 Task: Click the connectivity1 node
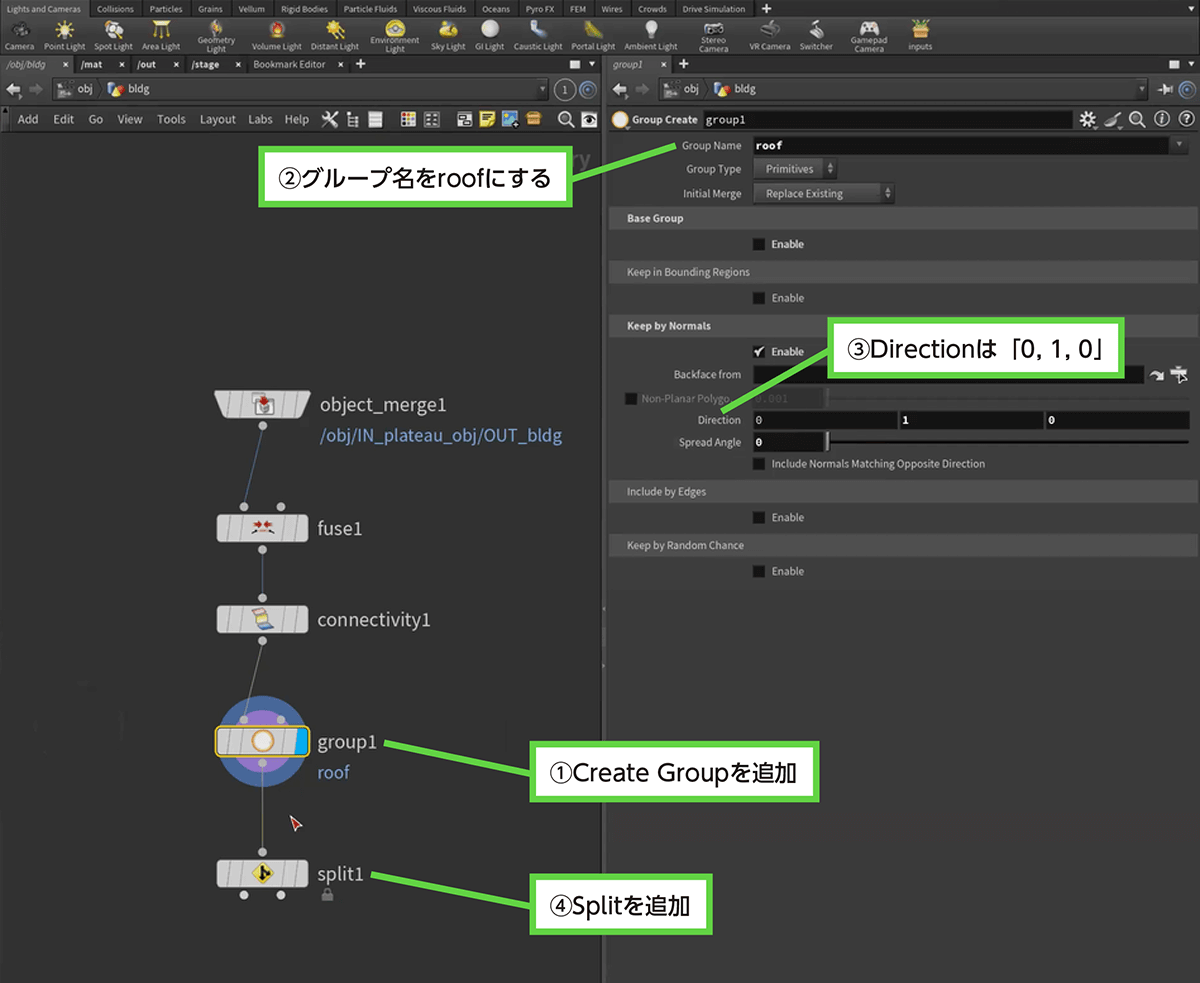[263, 619]
